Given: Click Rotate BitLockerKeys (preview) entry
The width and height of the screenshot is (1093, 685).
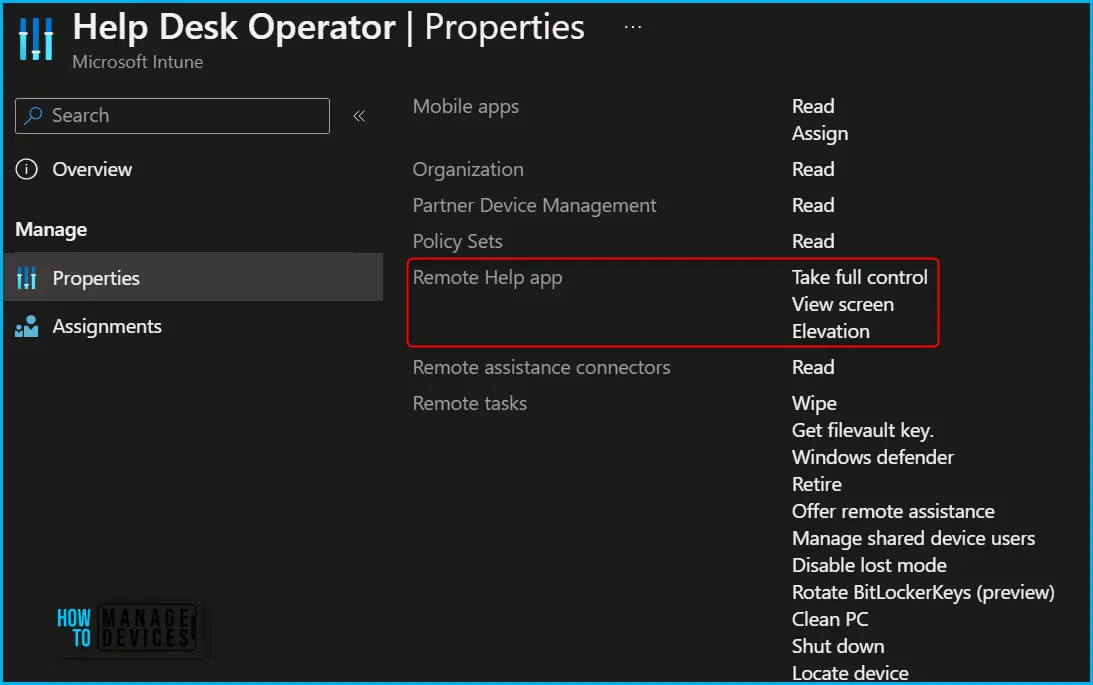Looking at the screenshot, I should coord(923,592).
